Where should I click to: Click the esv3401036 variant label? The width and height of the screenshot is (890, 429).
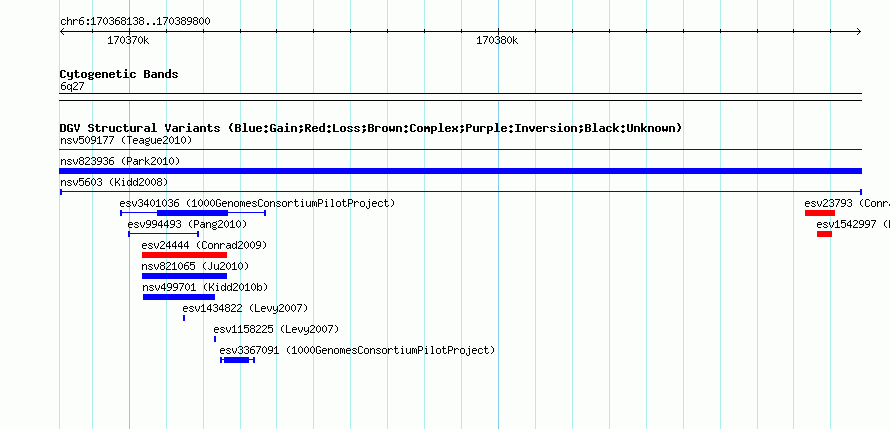pos(257,203)
